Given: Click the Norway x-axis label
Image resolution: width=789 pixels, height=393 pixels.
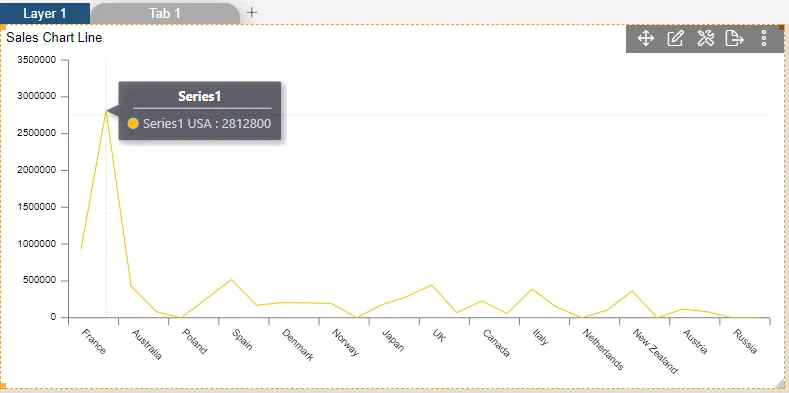Looking at the screenshot, I should point(345,343).
